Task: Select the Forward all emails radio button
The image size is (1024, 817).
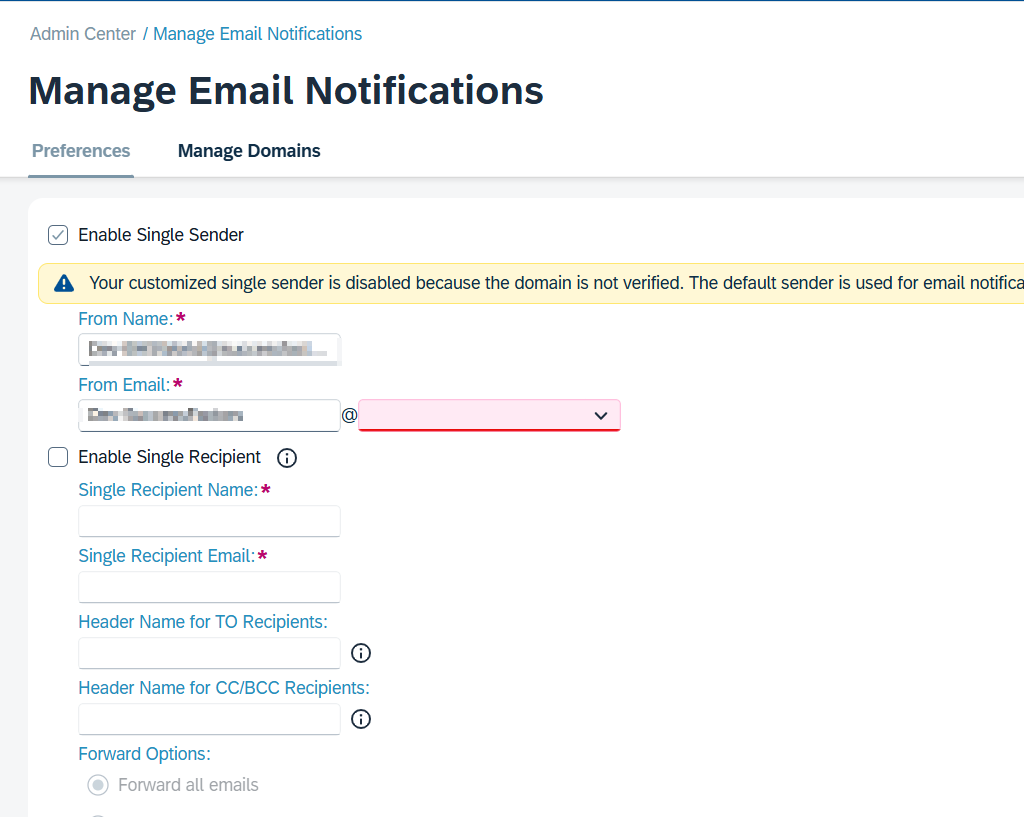Action: (x=98, y=785)
